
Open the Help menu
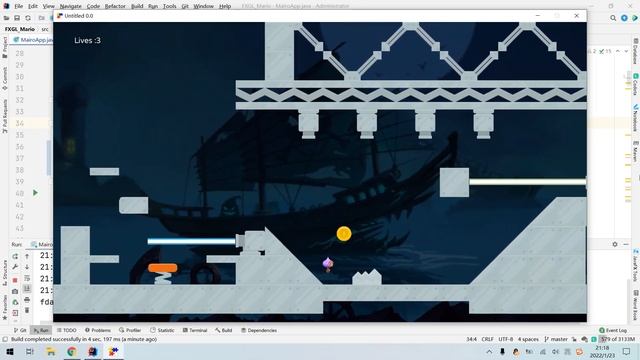coord(225,6)
